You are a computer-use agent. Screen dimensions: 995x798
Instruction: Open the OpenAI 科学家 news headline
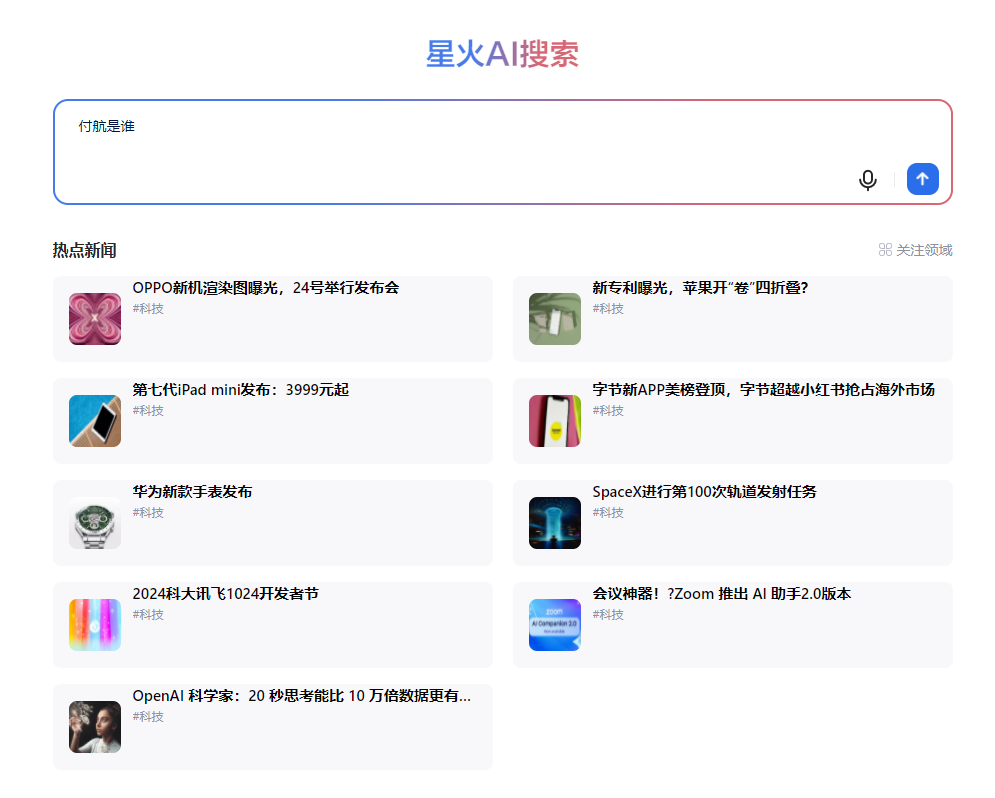click(301, 696)
